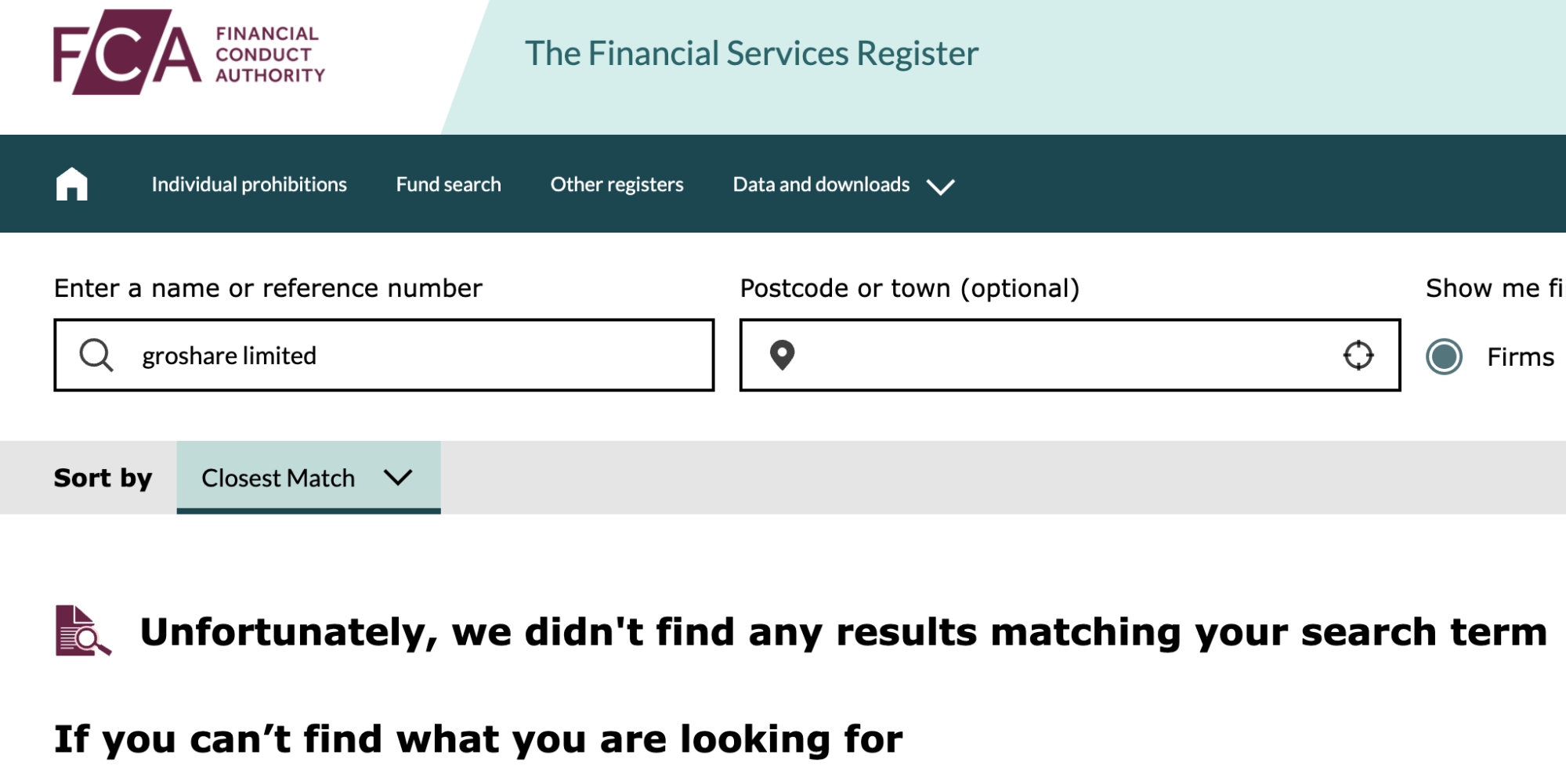Screen dimensions: 1566x784
Task: Open Data and downloads menu
Action: click(821, 184)
